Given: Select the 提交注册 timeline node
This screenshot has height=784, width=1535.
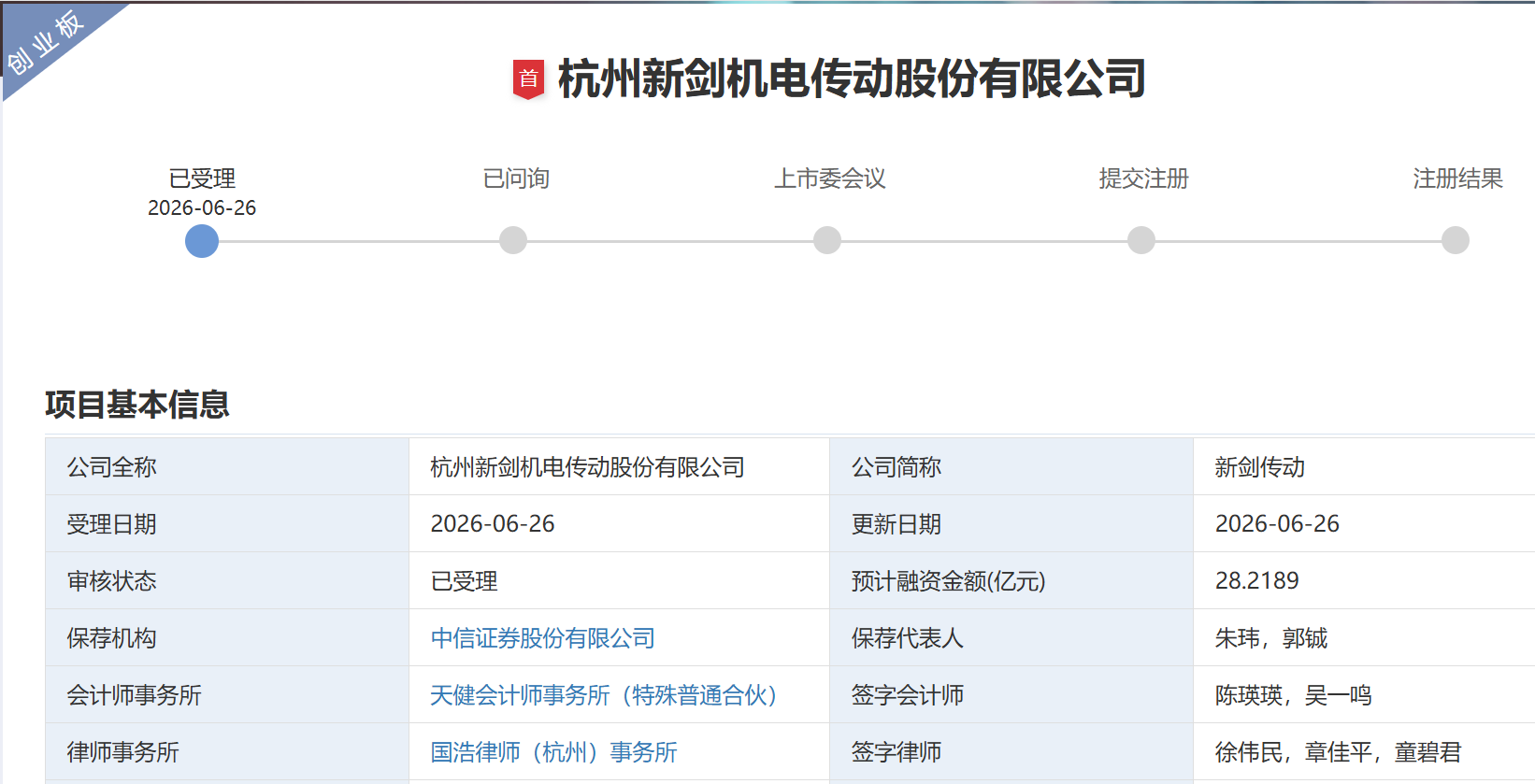Looking at the screenshot, I should click(1141, 240).
